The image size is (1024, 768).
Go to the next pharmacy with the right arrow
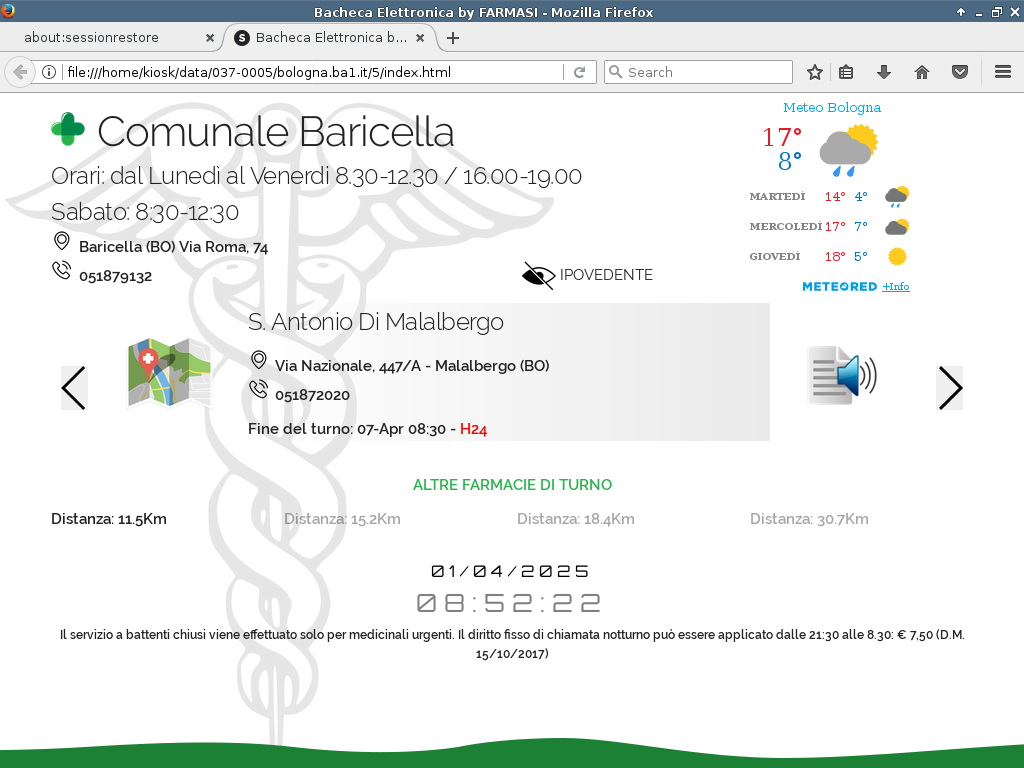click(950, 388)
